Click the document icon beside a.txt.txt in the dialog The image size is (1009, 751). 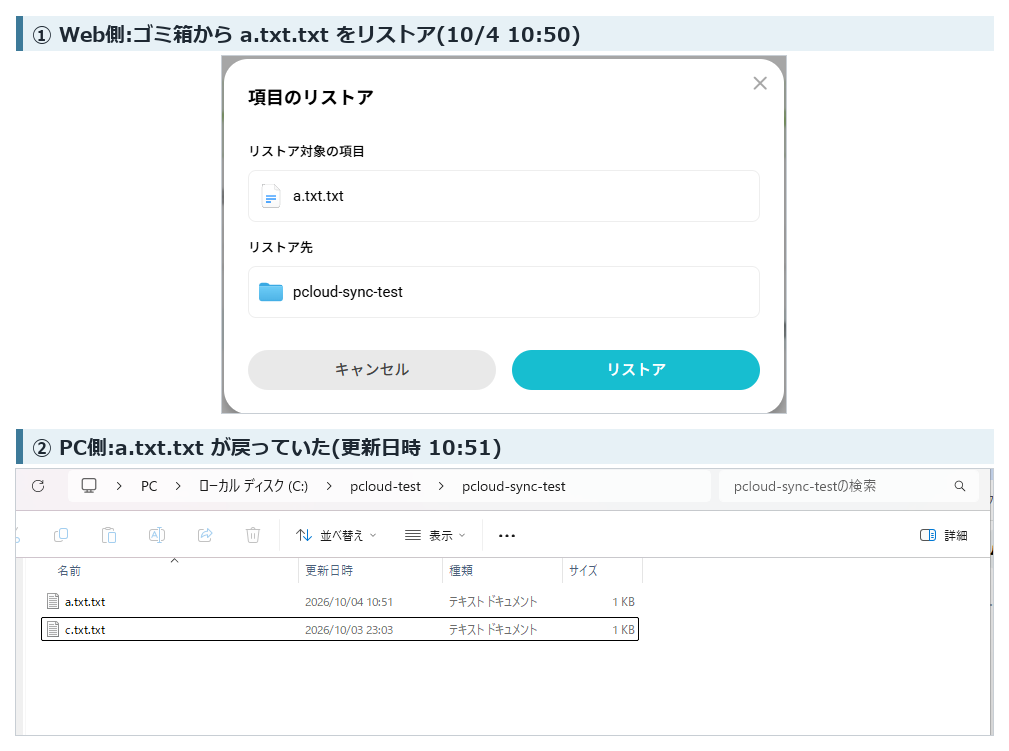point(271,196)
